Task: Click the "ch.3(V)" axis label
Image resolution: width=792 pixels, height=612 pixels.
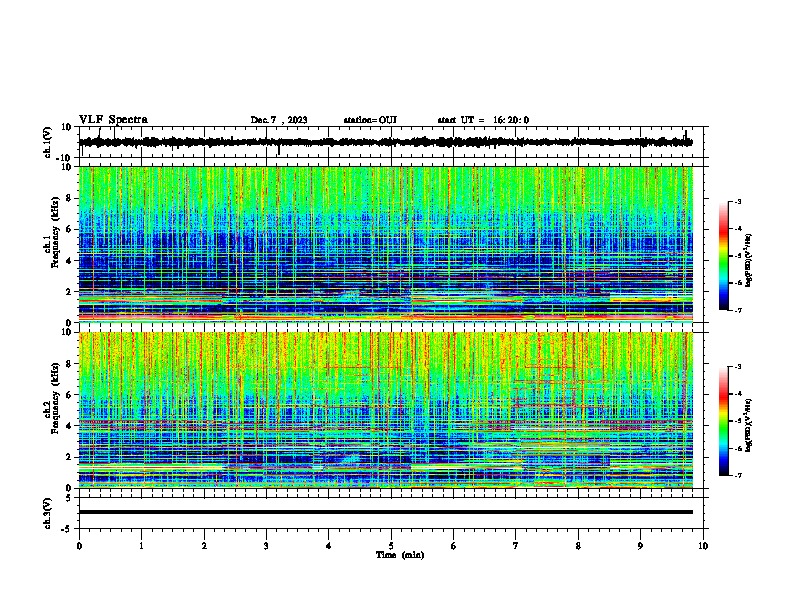Action: click(48, 513)
